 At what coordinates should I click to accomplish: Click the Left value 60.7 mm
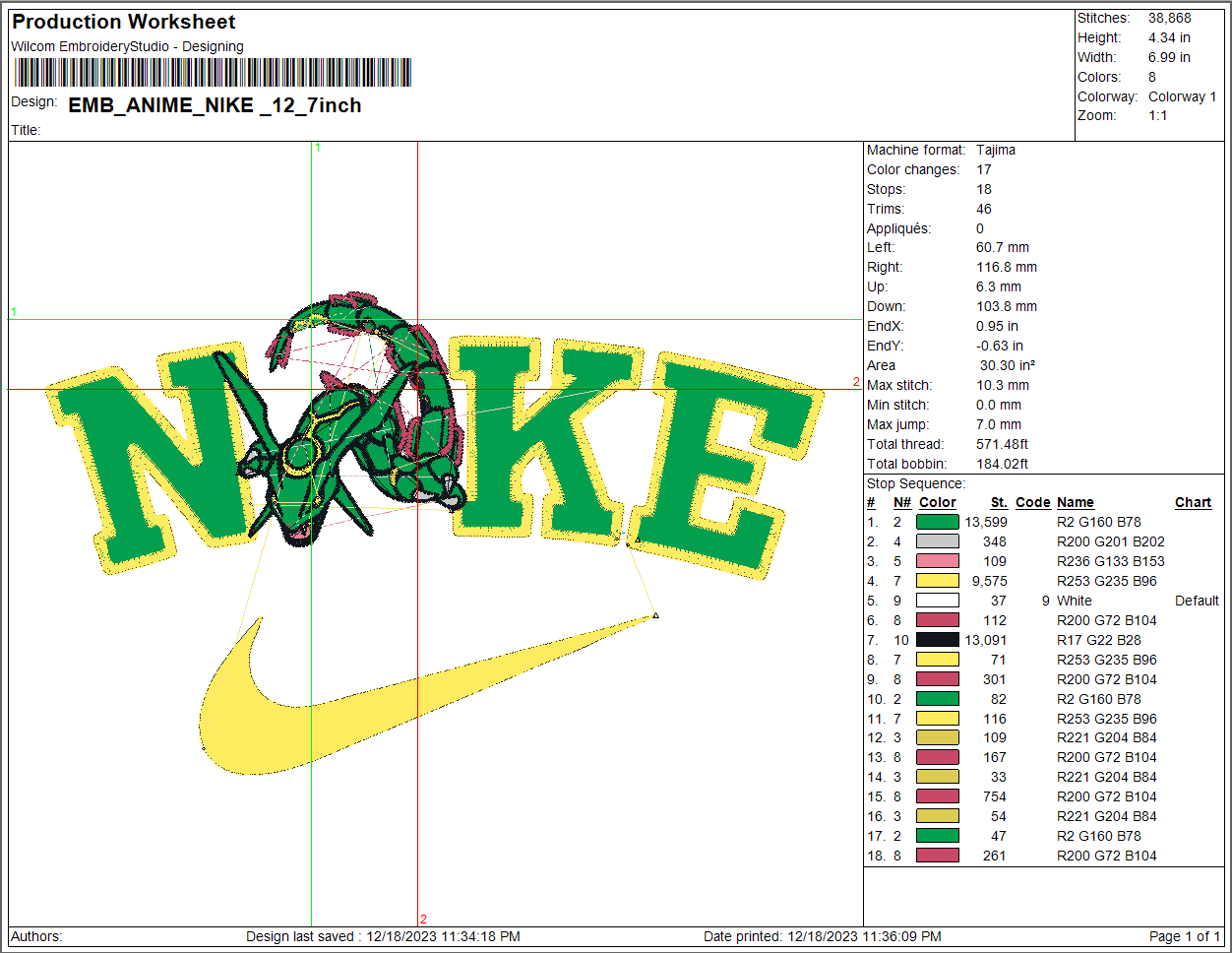tap(1003, 247)
